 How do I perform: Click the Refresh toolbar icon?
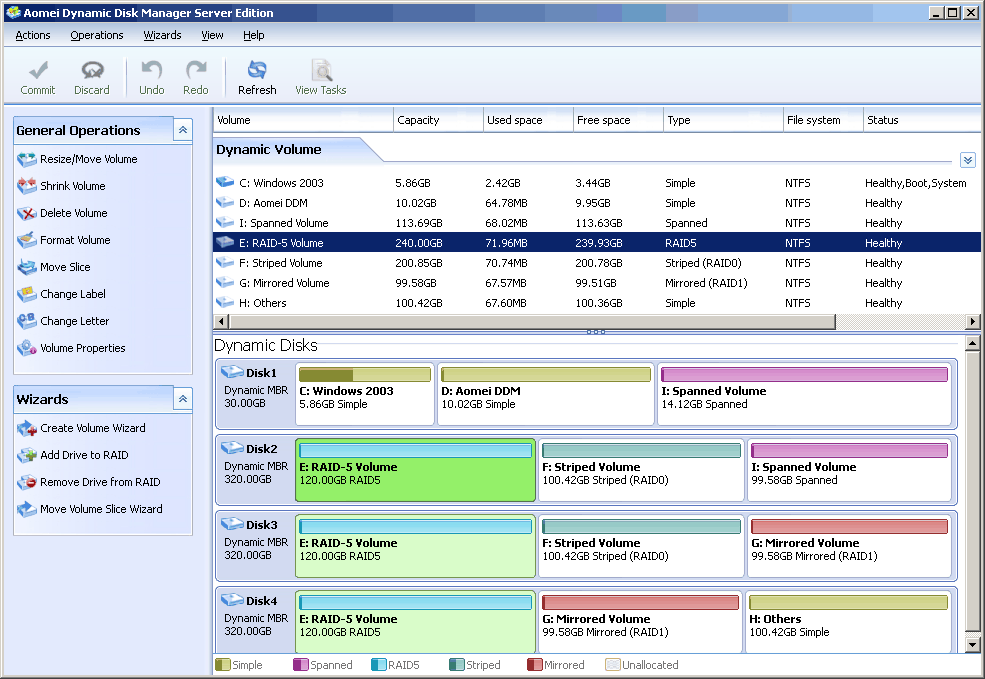tap(257, 71)
